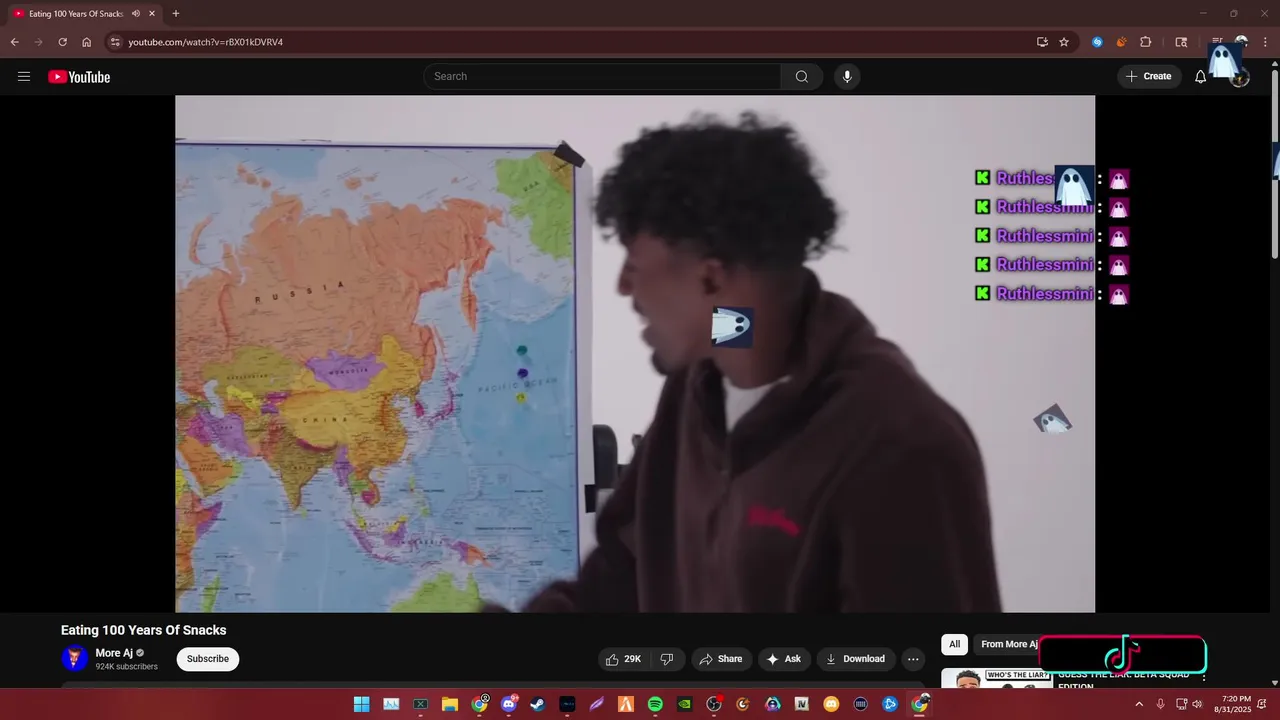The height and width of the screenshot is (720, 1280).
Task: View site information icon in address bar
Action: tap(115, 42)
